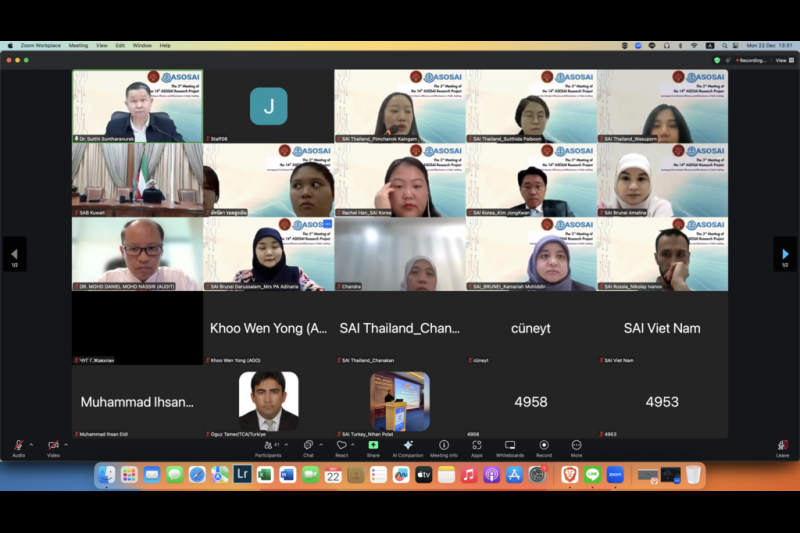This screenshot has width=800, height=533.
Task: Select Dr. Sutthi Suntharanurak's video tile
Action: [137, 106]
